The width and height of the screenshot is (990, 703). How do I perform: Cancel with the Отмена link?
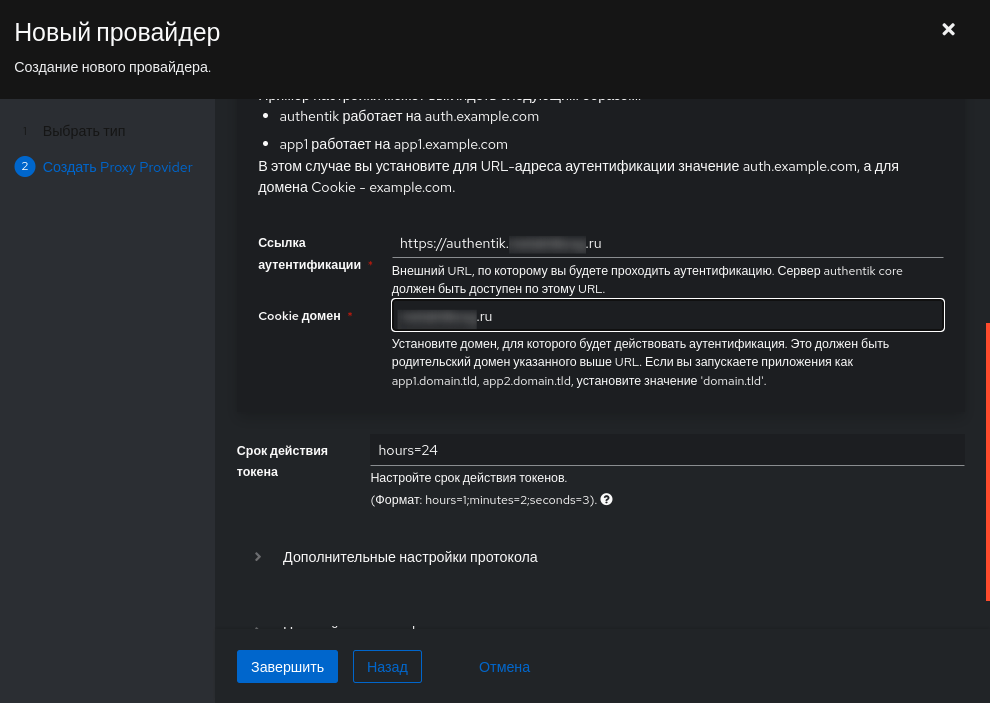[504, 667]
